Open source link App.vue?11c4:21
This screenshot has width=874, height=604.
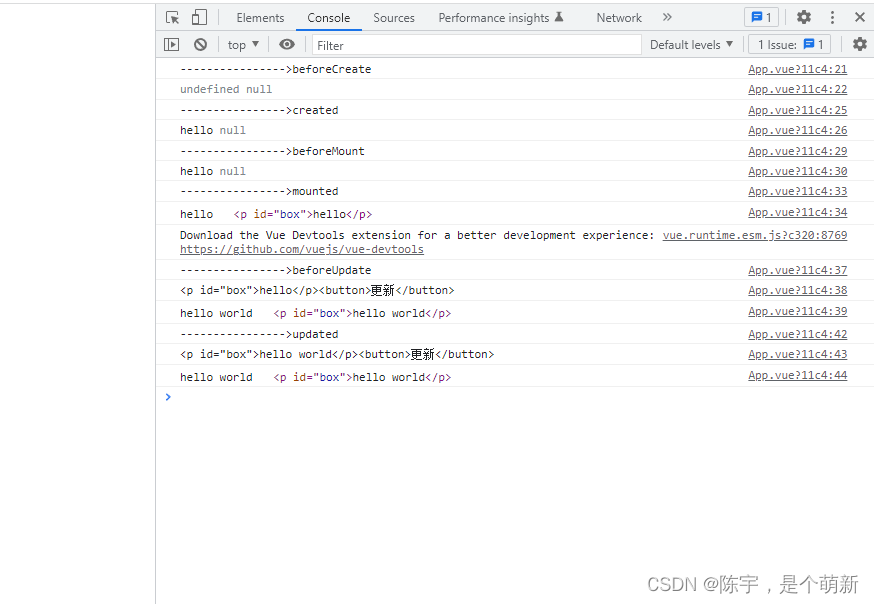tap(798, 69)
